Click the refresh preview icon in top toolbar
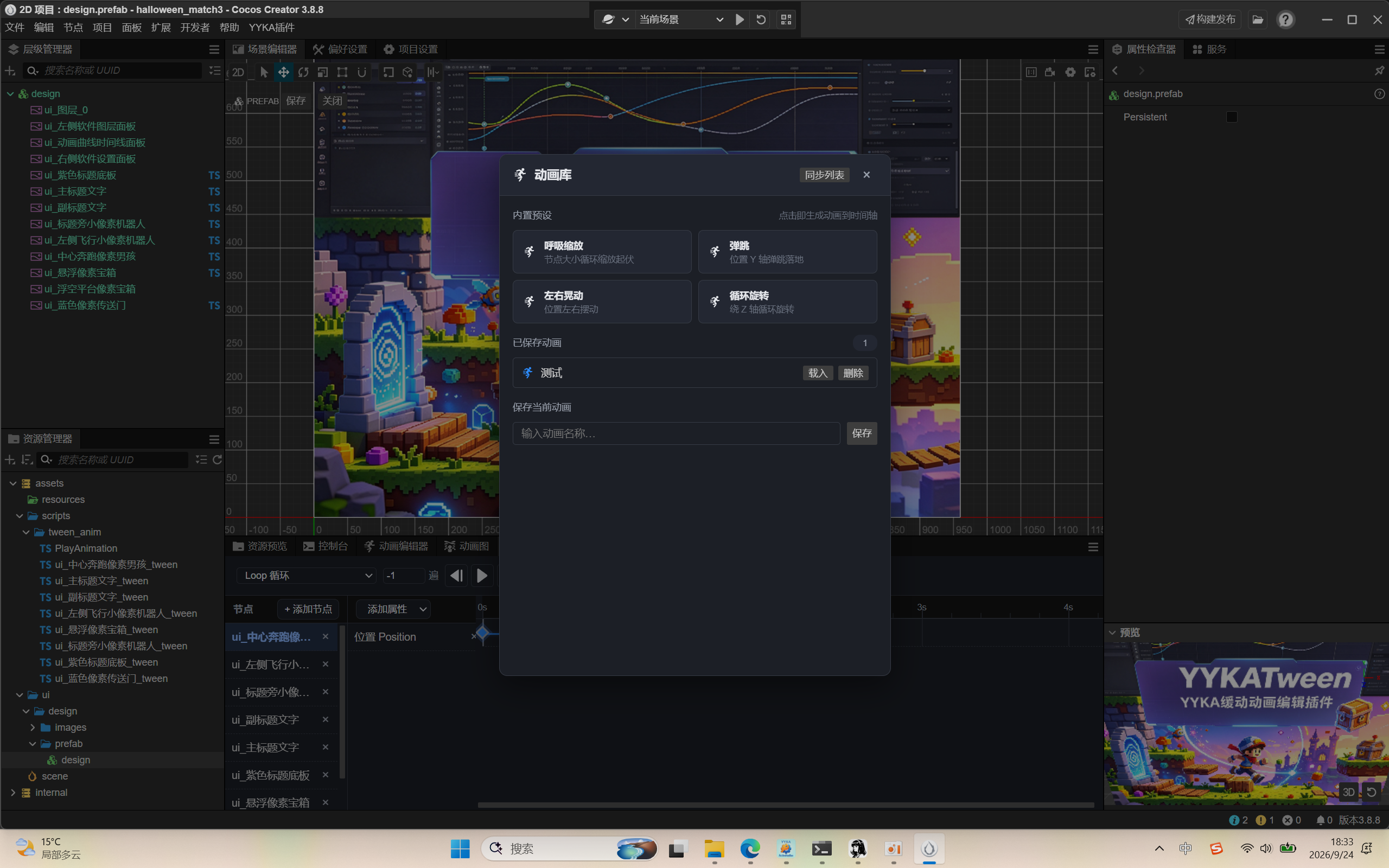The width and height of the screenshot is (1389, 868). (761, 20)
